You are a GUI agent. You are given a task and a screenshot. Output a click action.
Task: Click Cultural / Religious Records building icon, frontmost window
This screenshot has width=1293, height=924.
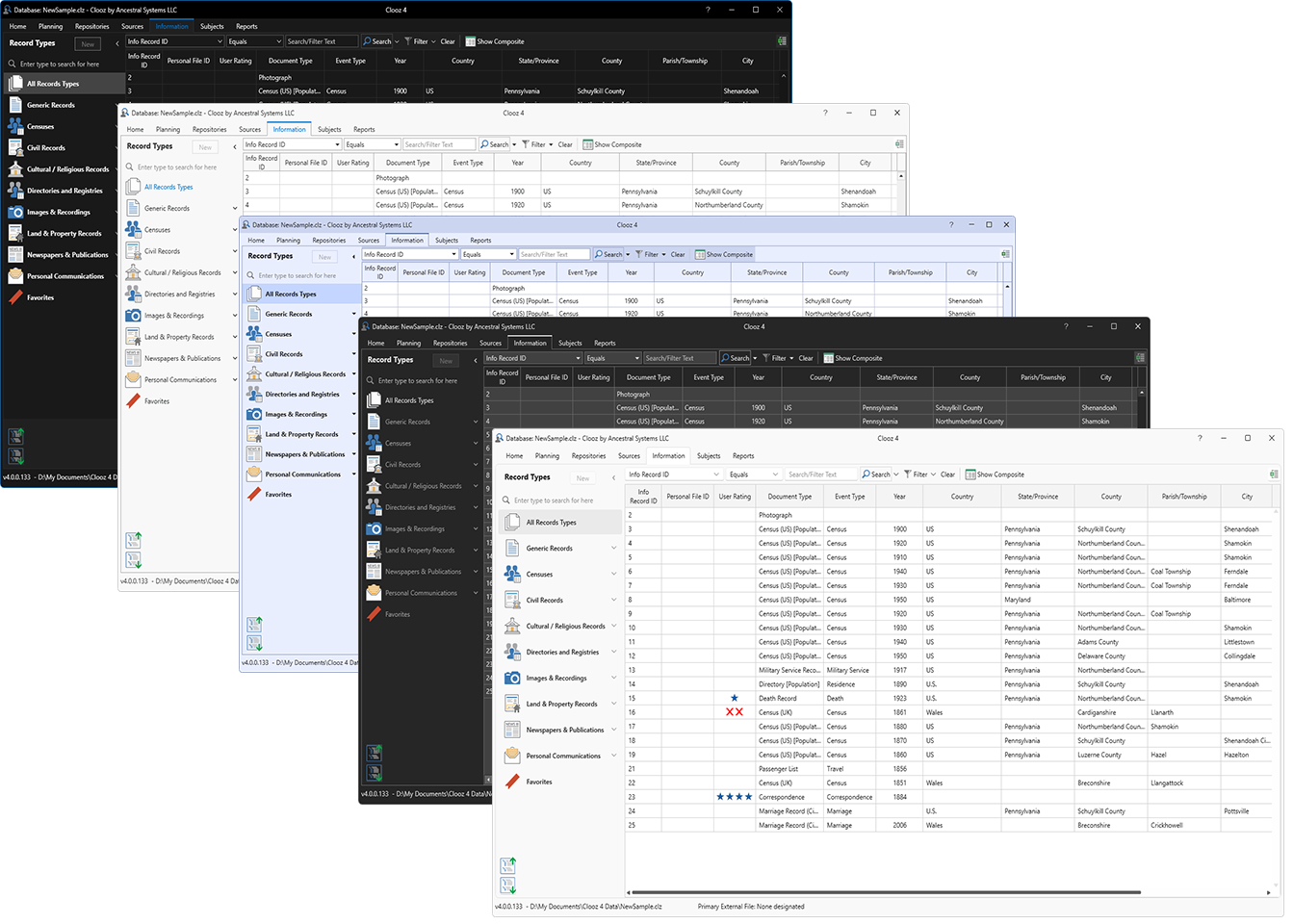coord(512,626)
